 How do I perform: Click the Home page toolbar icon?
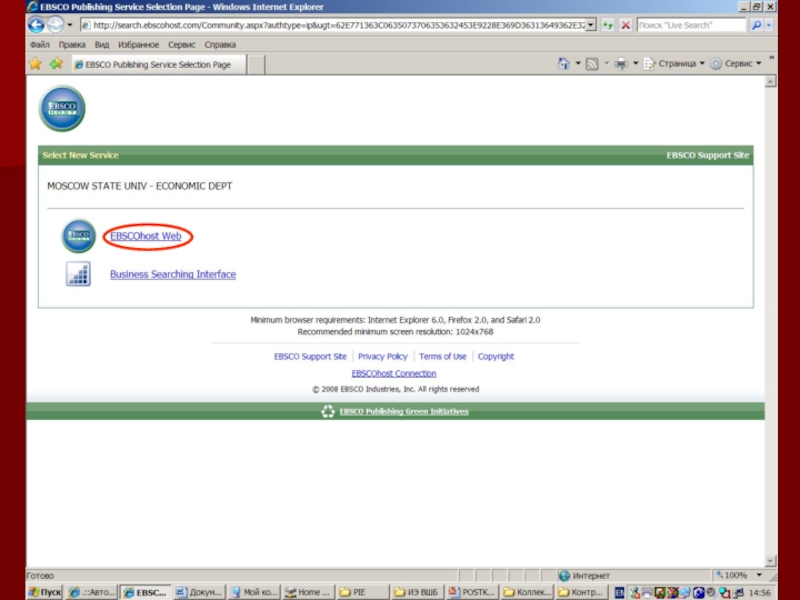point(564,64)
